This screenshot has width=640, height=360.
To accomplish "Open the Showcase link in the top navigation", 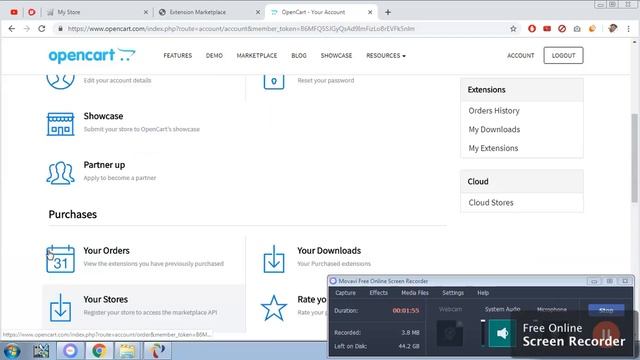I will point(336,56).
